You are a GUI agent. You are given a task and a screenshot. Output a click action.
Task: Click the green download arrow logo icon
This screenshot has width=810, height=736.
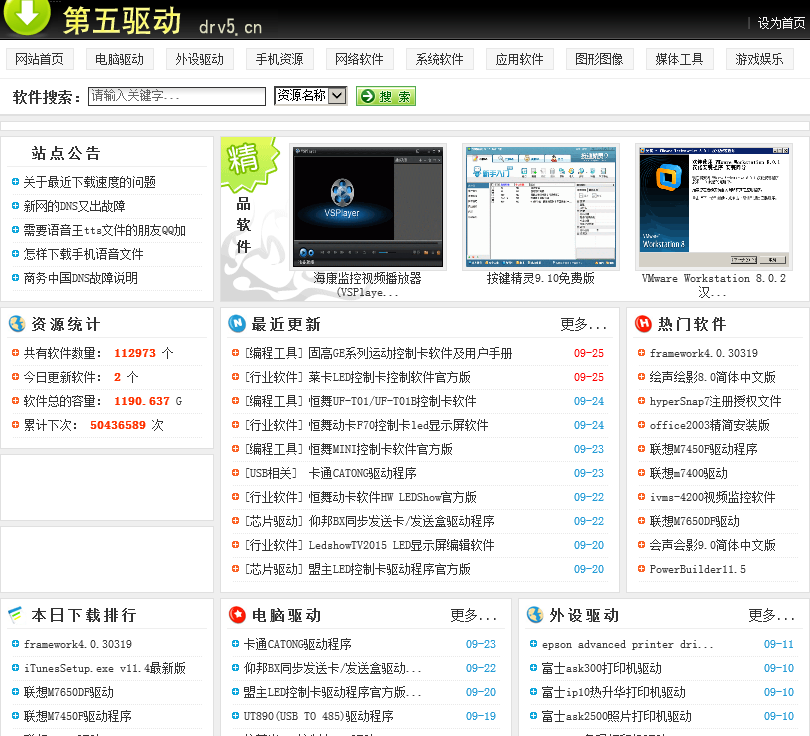[x=27, y=16]
